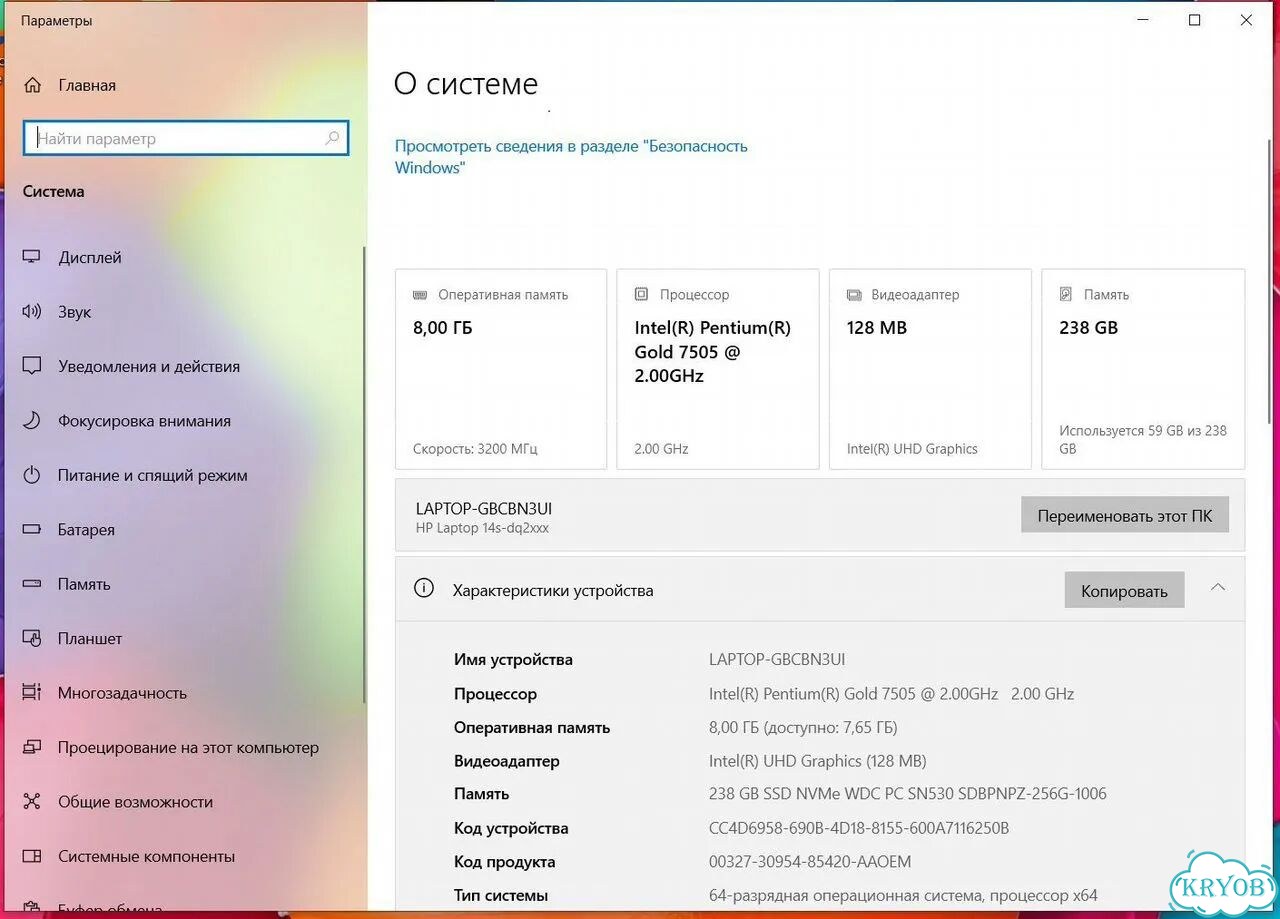Select the Системные компоненты icon

[32, 856]
